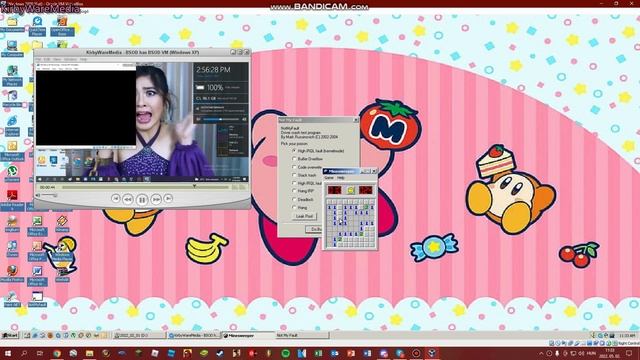The image size is (640, 360).
Task: Jump to start of QuickTime movie
Action: click(x=116, y=198)
